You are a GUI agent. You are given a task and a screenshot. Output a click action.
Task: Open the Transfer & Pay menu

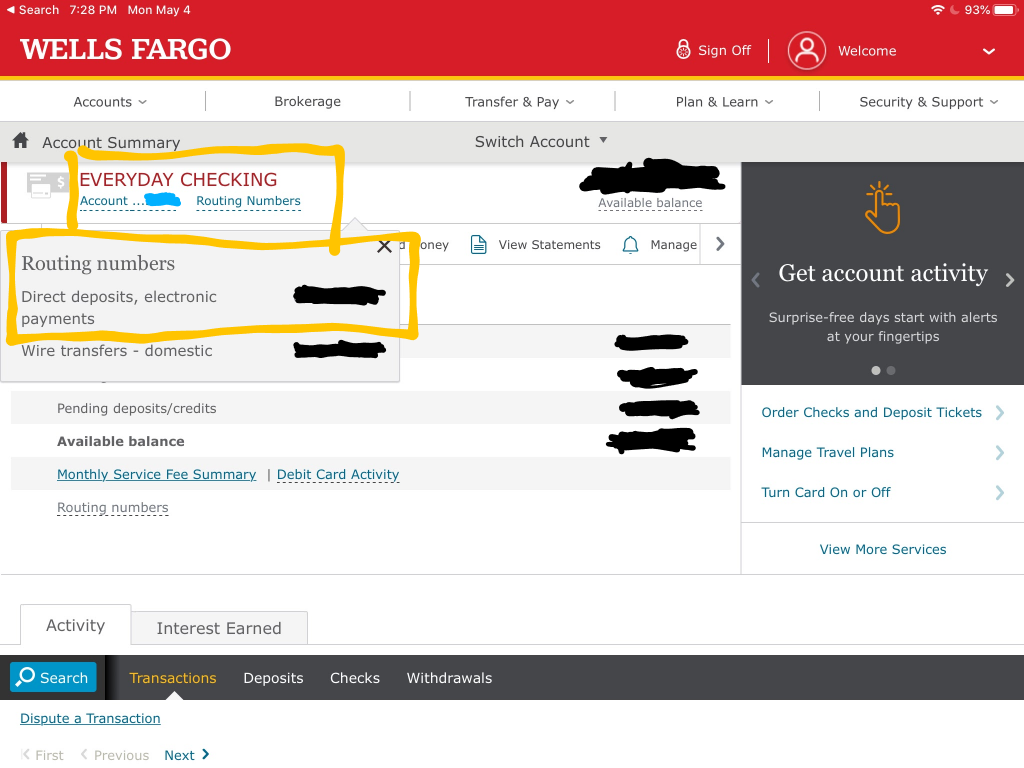tap(519, 102)
